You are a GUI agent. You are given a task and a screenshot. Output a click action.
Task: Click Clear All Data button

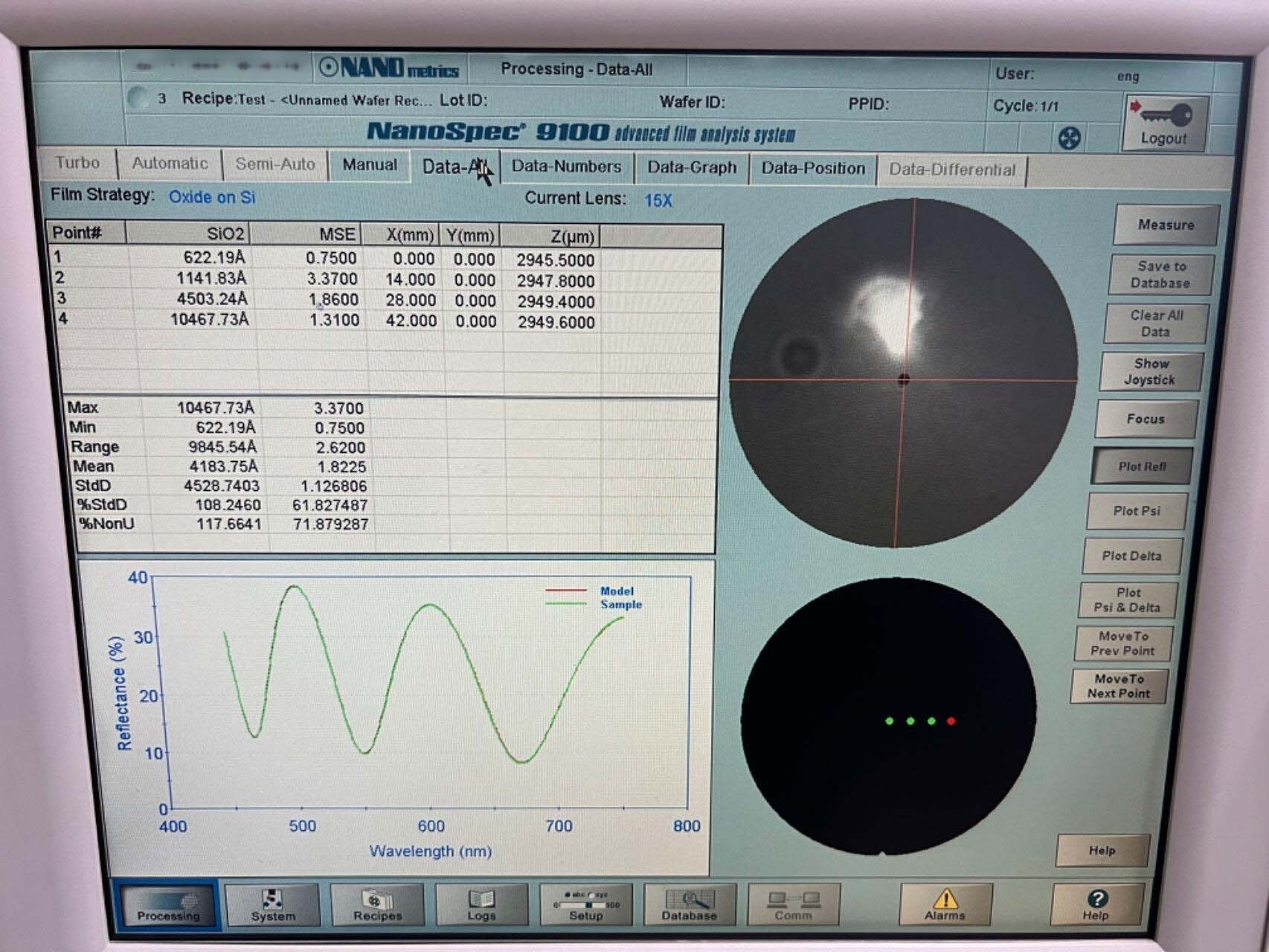pos(1156,324)
